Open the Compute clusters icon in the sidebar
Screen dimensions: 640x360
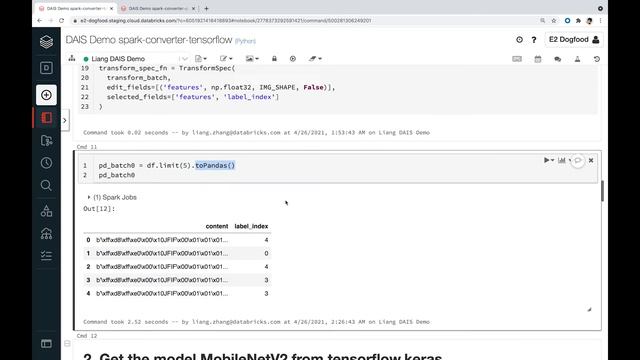[x=46, y=233]
